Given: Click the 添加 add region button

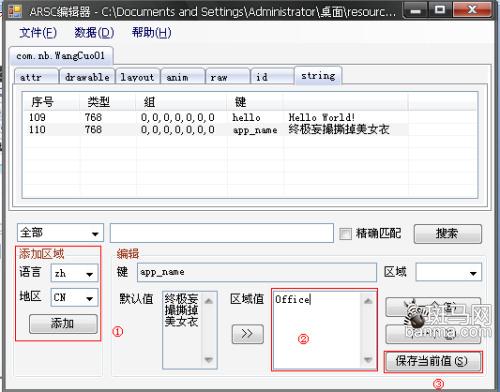Looking at the screenshot, I should tap(63, 323).
